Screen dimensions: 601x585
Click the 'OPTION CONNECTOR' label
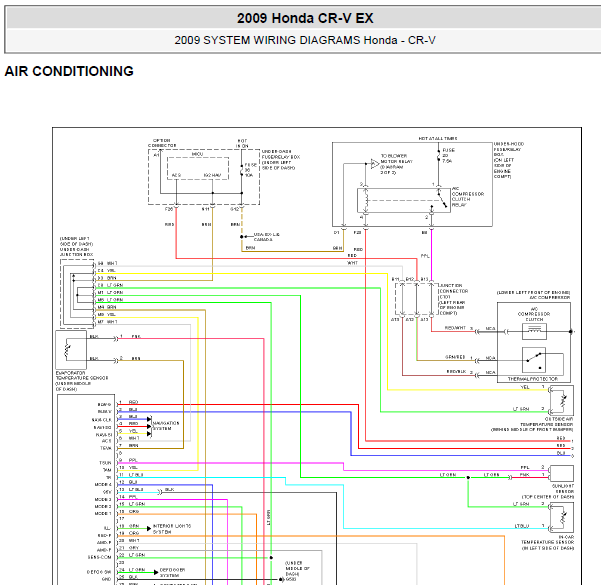[162, 143]
